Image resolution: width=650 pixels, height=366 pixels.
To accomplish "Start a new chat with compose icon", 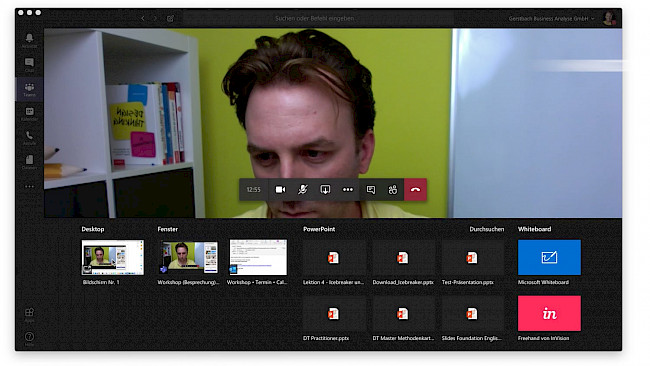I will 170,18.
